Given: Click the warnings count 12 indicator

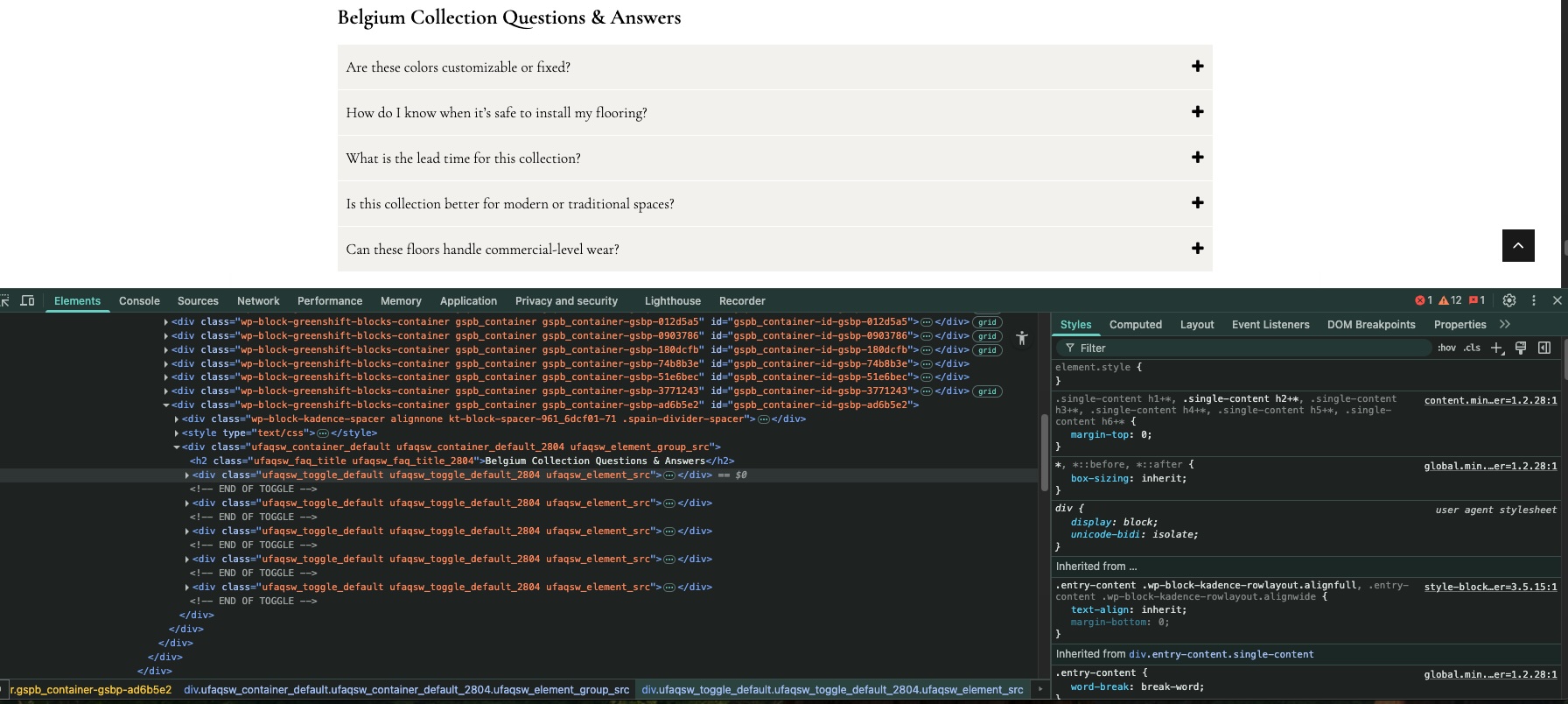Looking at the screenshot, I should click(x=1450, y=300).
